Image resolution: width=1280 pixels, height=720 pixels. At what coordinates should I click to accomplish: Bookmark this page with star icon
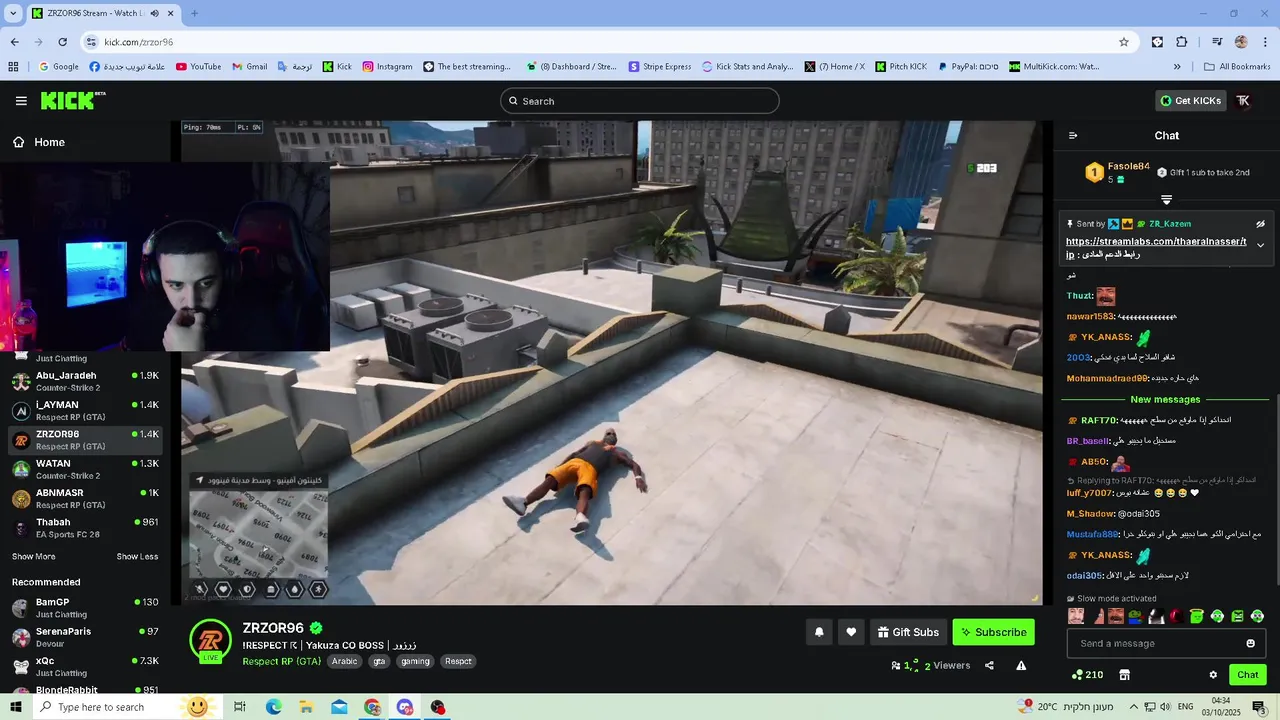[1124, 42]
